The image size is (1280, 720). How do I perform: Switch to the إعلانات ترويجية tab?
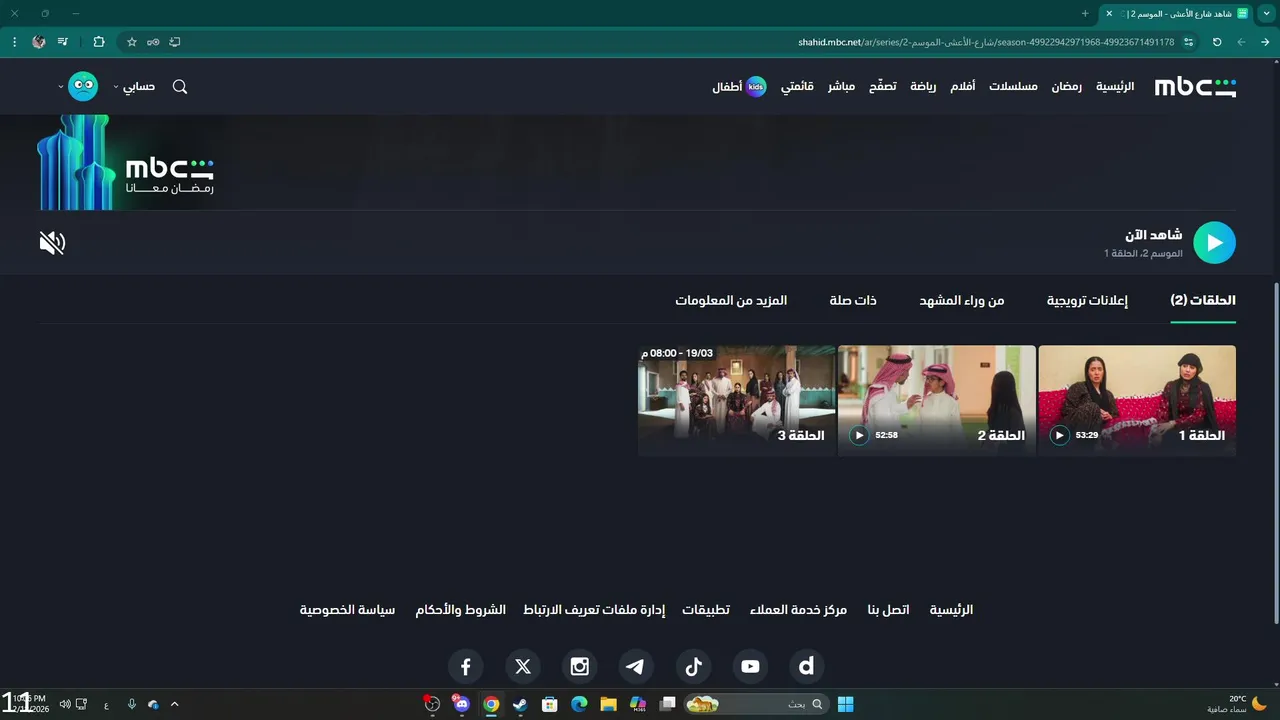[x=1087, y=301]
